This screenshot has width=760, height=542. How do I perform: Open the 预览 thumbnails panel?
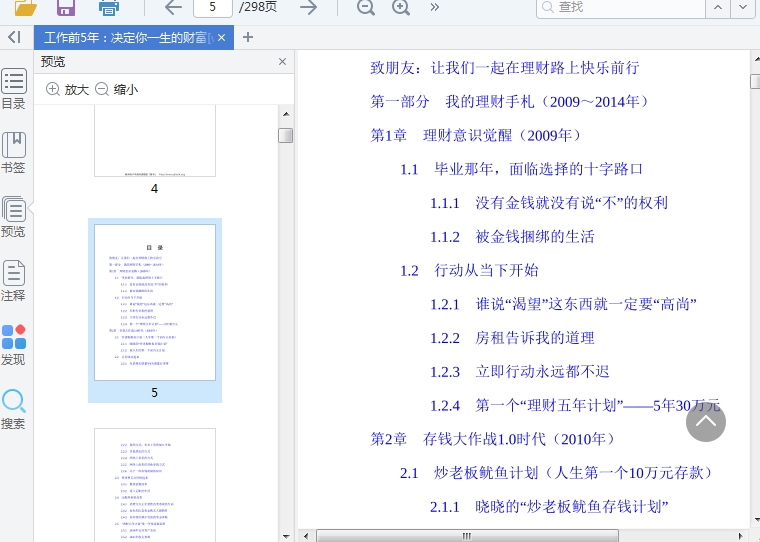(14, 217)
